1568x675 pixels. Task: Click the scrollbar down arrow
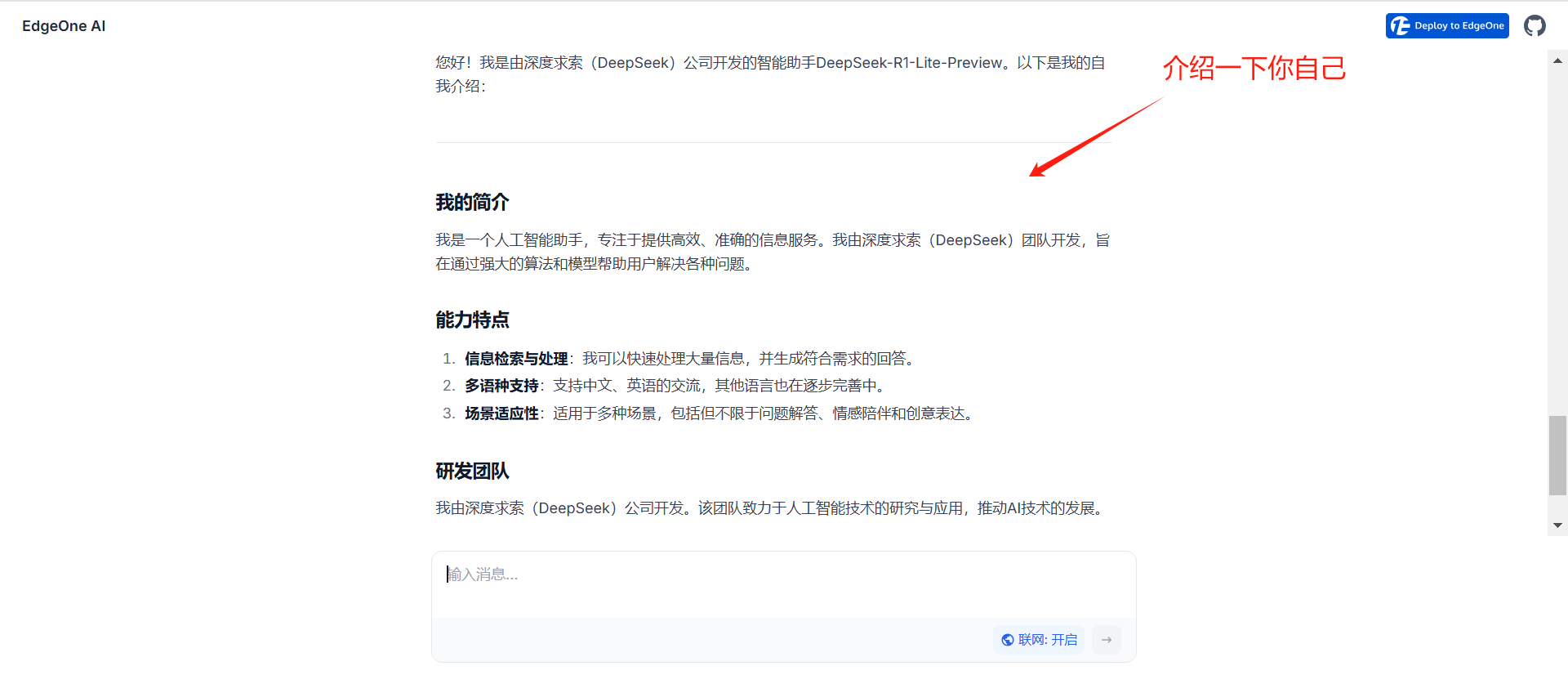tap(1557, 525)
